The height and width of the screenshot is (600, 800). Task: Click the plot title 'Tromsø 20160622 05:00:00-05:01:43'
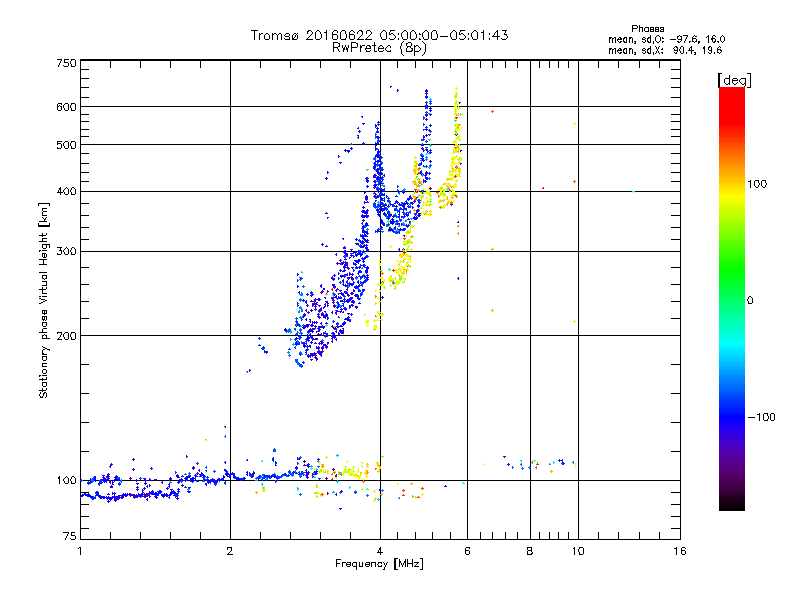pos(379,35)
